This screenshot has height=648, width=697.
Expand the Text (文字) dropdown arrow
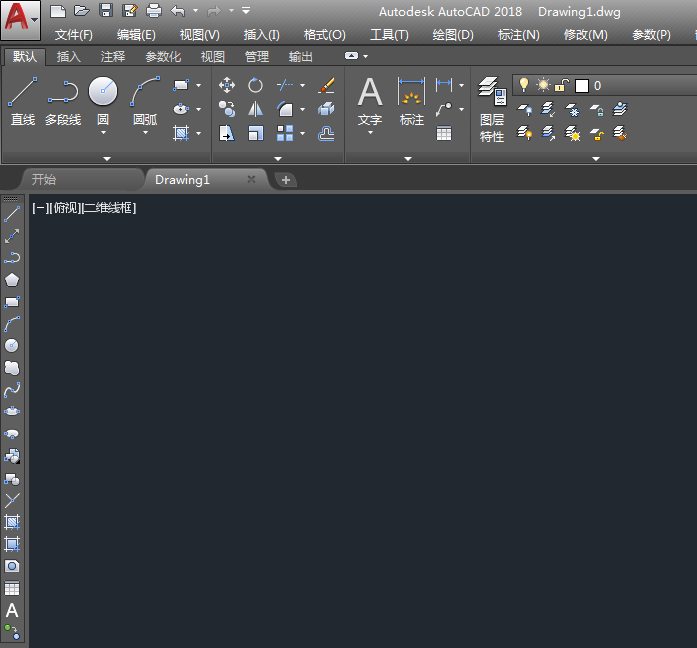click(x=370, y=133)
